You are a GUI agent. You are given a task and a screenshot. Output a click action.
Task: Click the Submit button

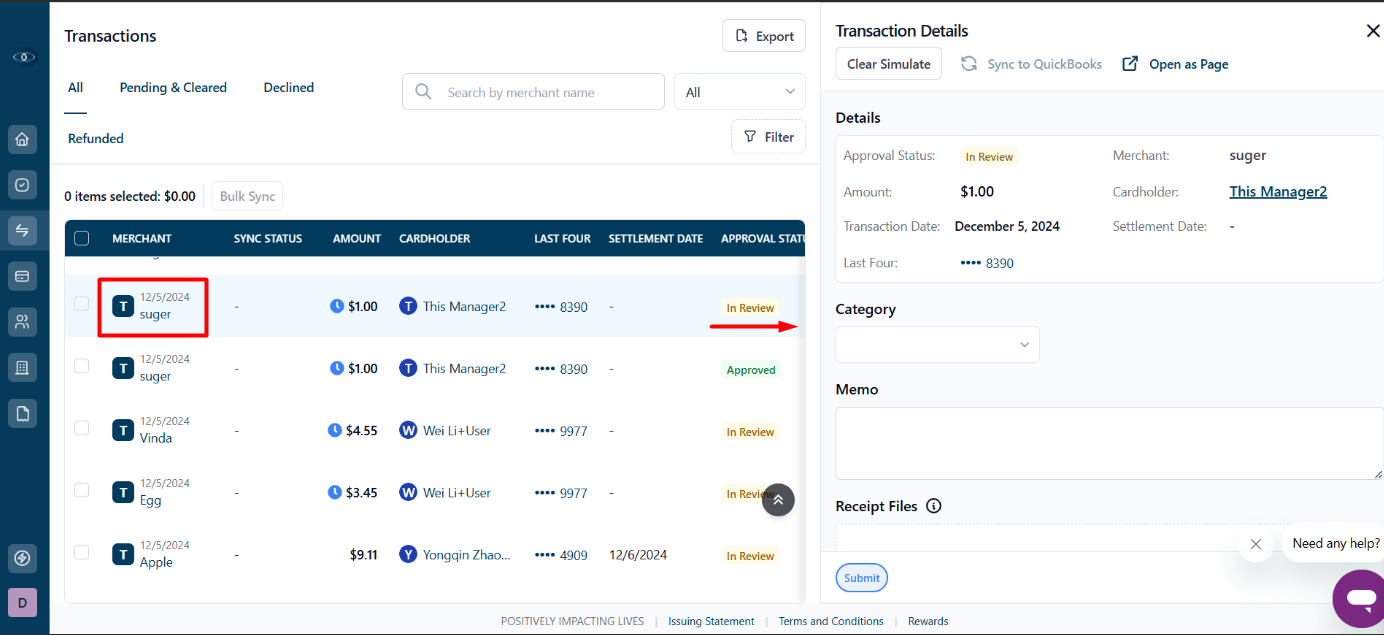(x=861, y=578)
